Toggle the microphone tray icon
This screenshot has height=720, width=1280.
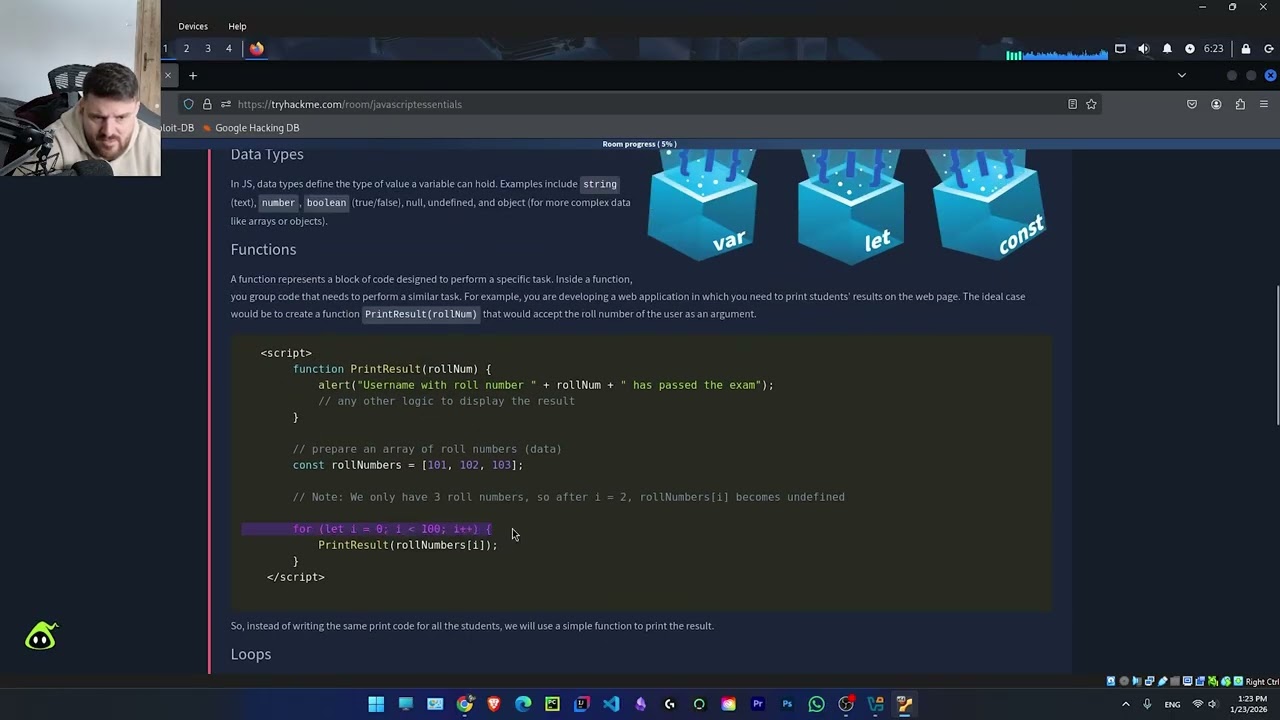coord(1147,704)
